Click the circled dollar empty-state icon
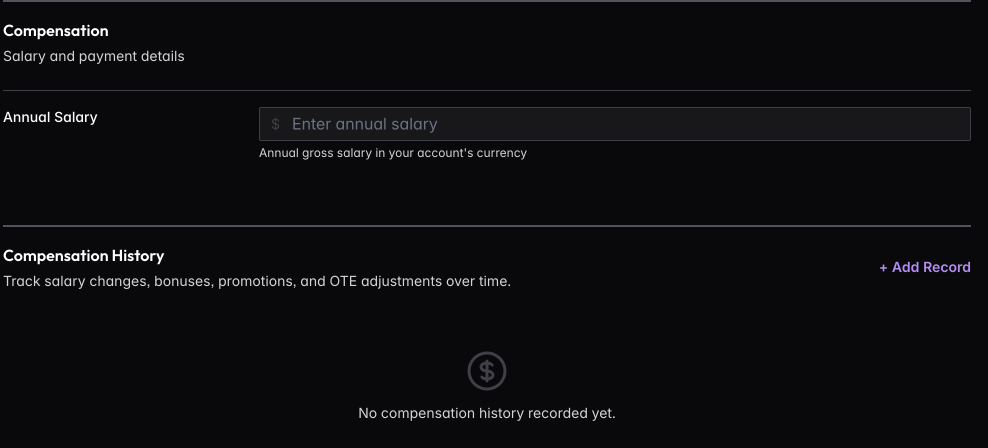 pyautogui.click(x=487, y=372)
